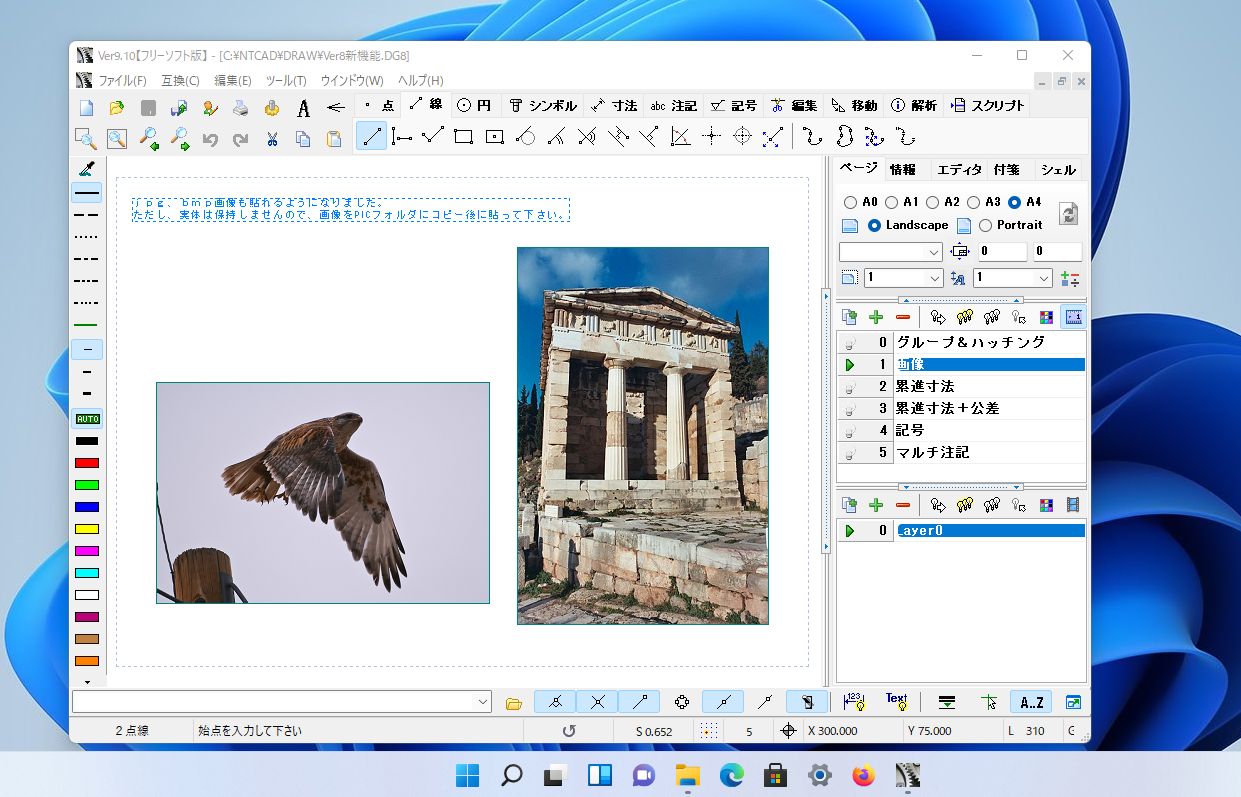Add a page with the green plus above page list

876,317
